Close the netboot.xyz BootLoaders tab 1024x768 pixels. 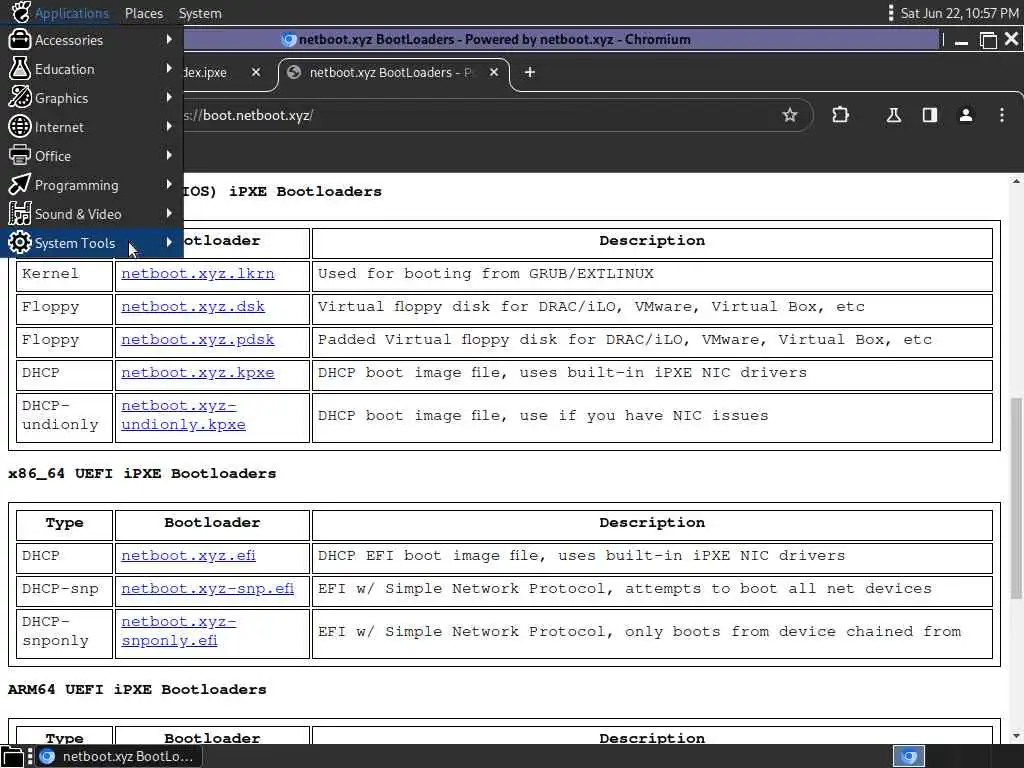(x=494, y=72)
